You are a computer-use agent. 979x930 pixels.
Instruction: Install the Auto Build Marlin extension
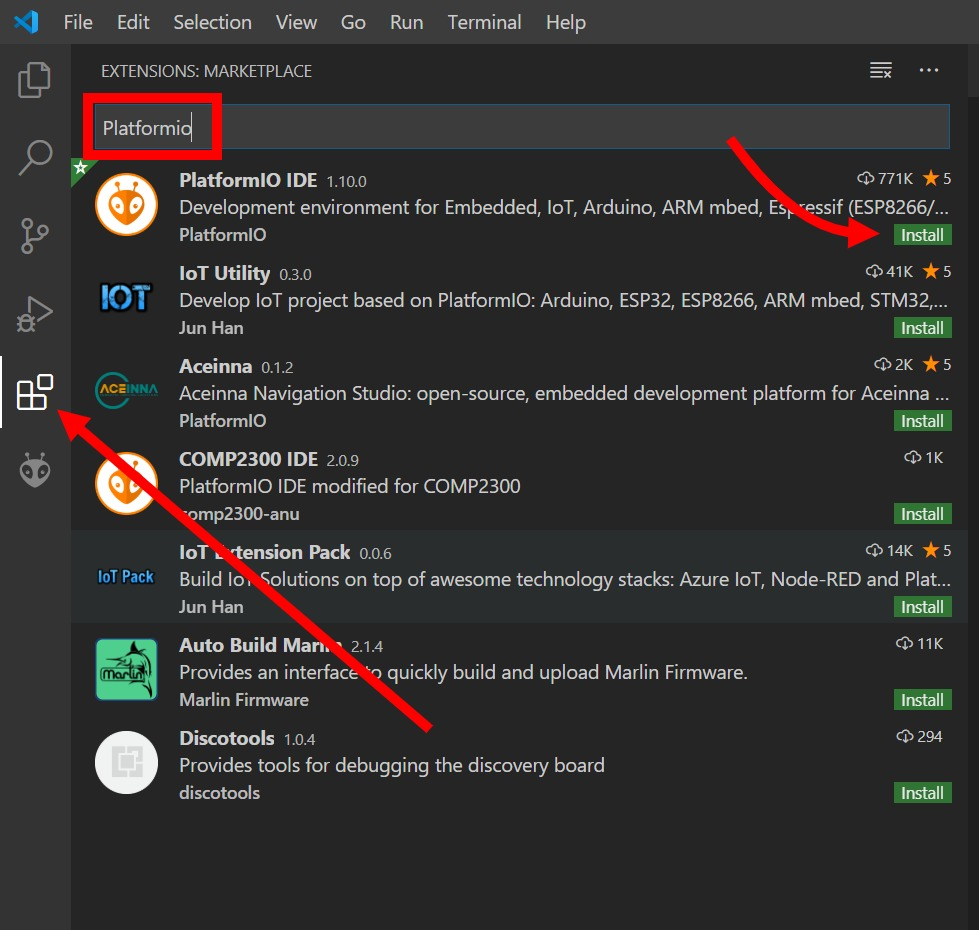point(922,700)
